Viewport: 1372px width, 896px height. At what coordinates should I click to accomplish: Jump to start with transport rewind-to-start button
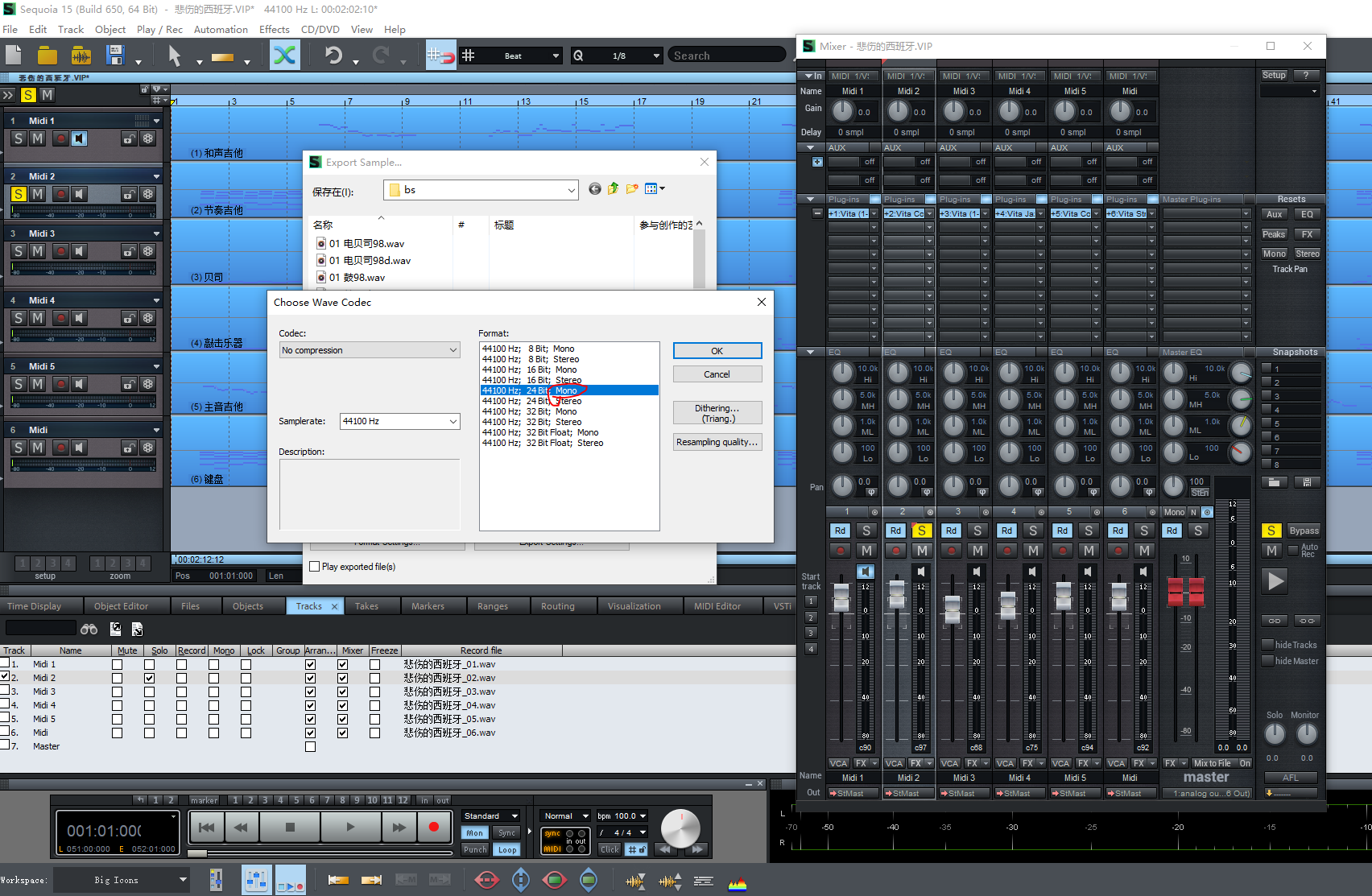point(207,827)
